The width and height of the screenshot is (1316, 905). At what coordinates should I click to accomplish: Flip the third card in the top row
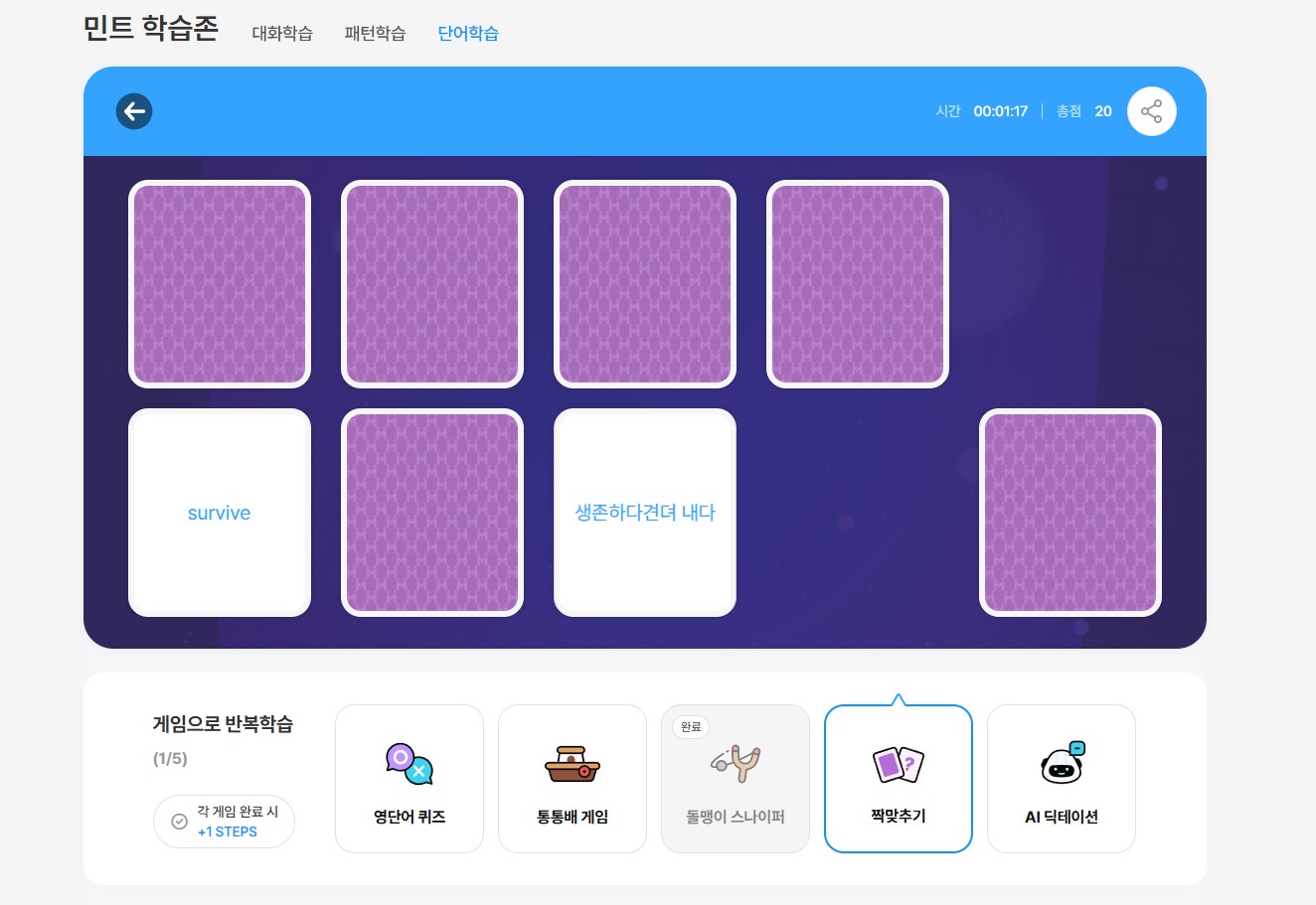tap(645, 284)
